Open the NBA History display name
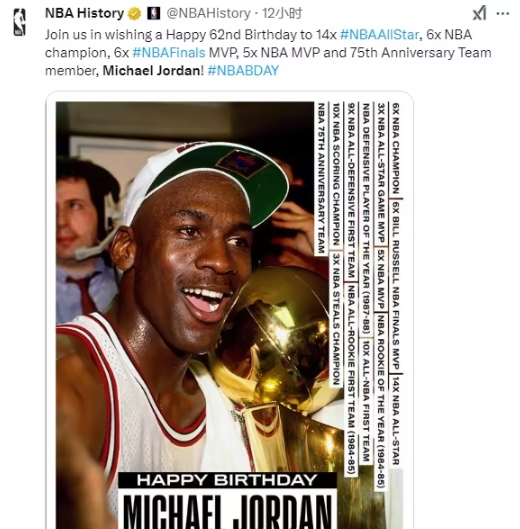This screenshot has width=520, height=529. (84, 13)
